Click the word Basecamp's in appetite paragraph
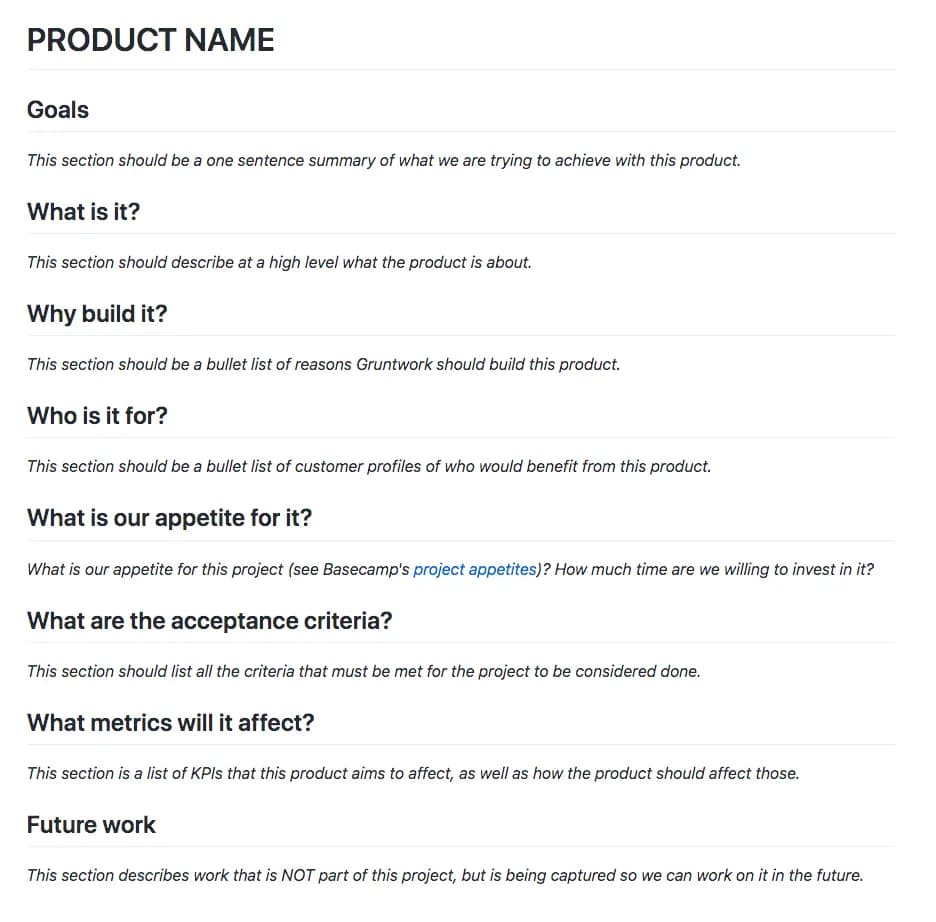936x922 pixels. coord(366,569)
